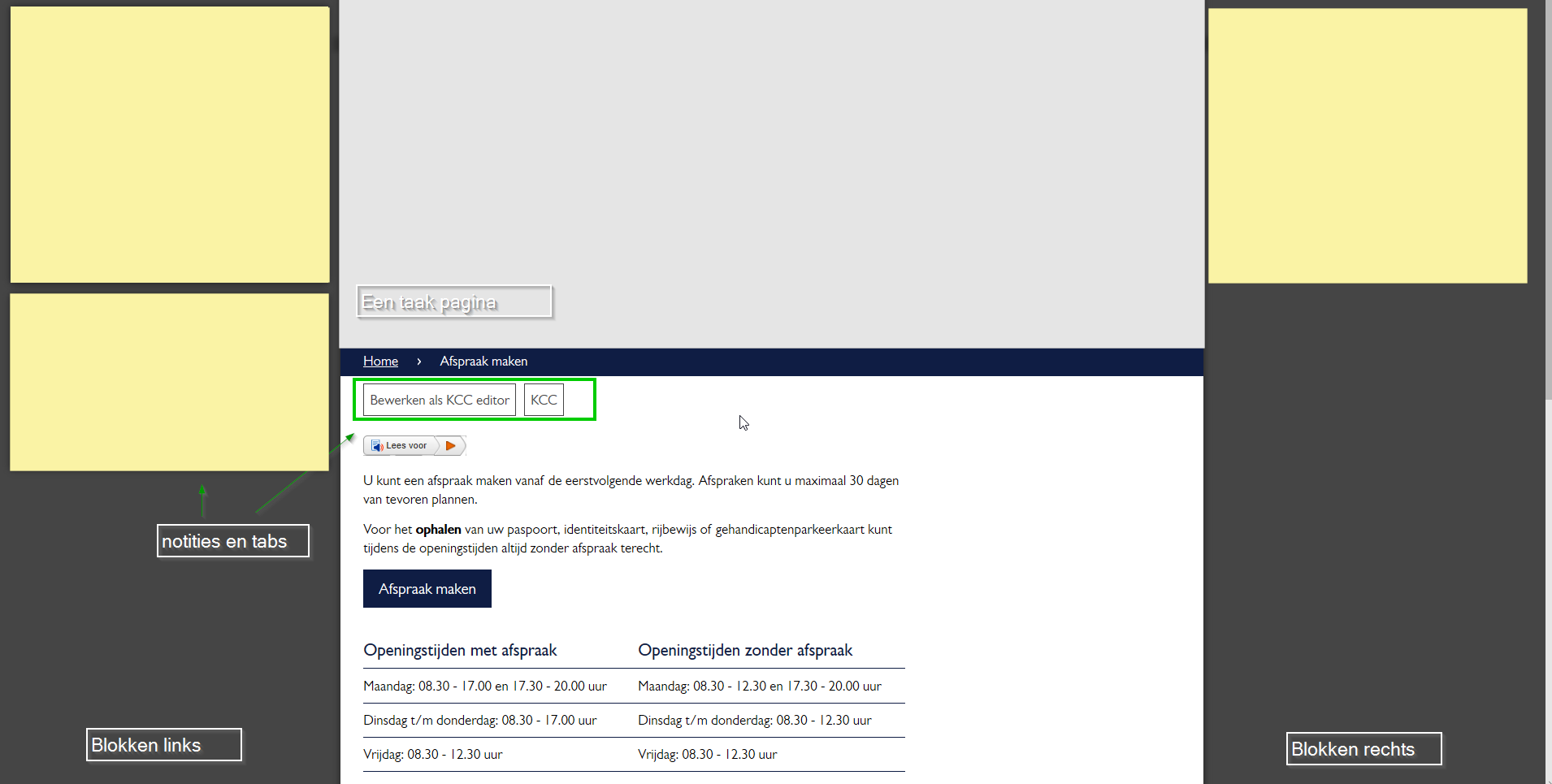Click the bold word ophalen in the text

(438, 530)
